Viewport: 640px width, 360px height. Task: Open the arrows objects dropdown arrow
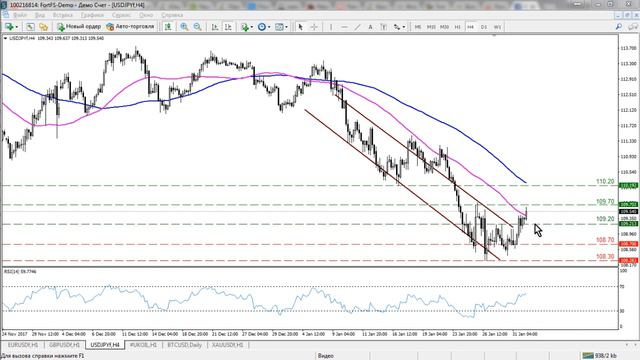pos(404,27)
